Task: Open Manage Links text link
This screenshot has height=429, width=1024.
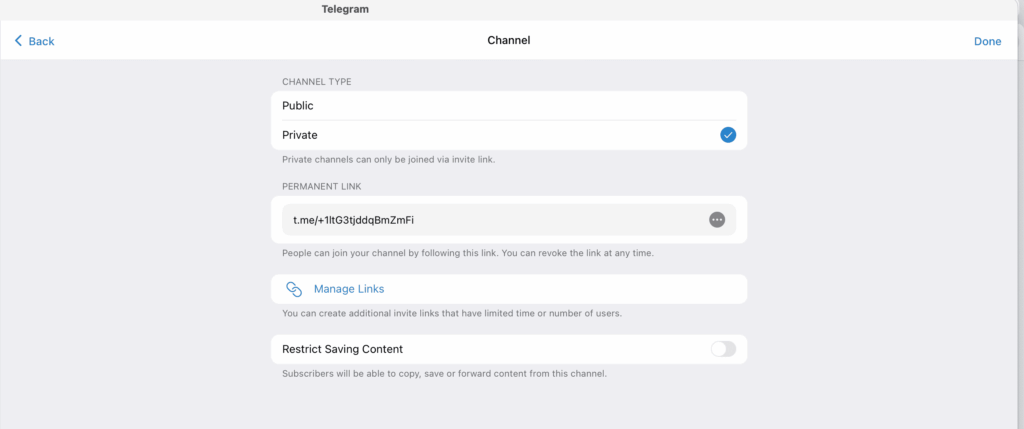Action: (349, 289)
